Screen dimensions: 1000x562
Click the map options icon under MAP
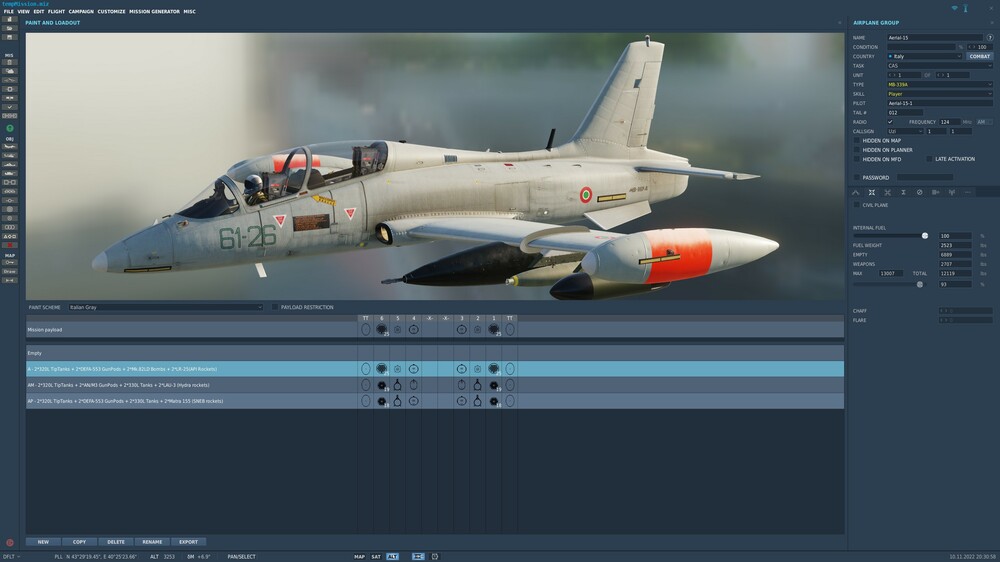[x=10, y=263]
